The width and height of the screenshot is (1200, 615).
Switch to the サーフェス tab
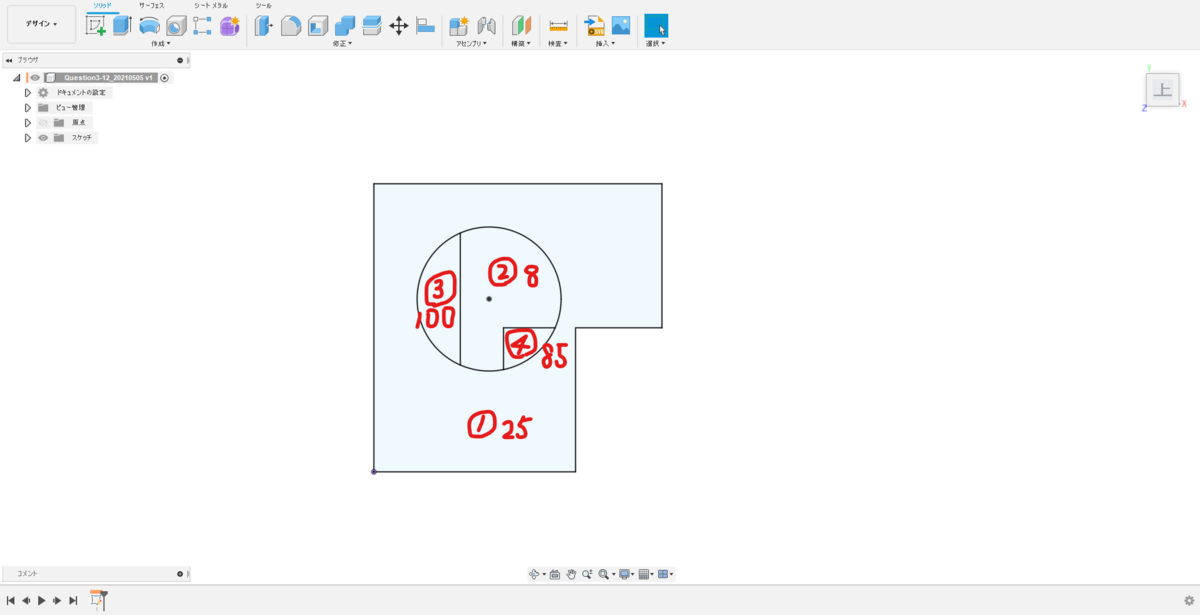coord(151,6)
